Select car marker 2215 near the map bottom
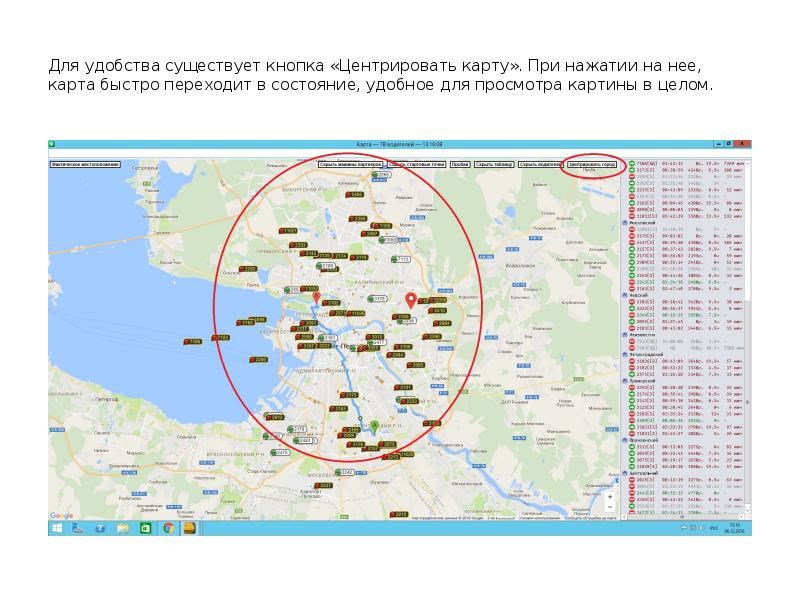 (x=400, y=516)
